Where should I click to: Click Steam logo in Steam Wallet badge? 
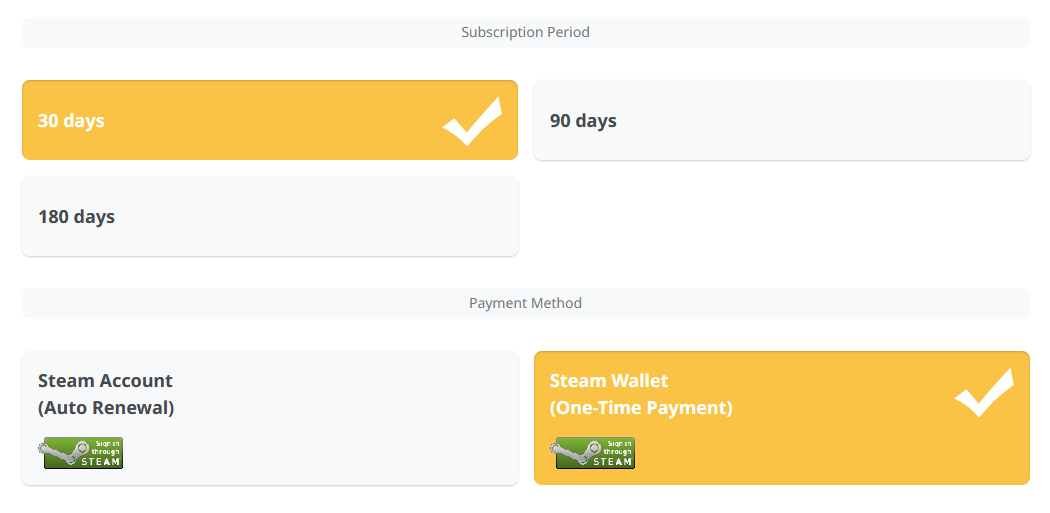[576, 453]
